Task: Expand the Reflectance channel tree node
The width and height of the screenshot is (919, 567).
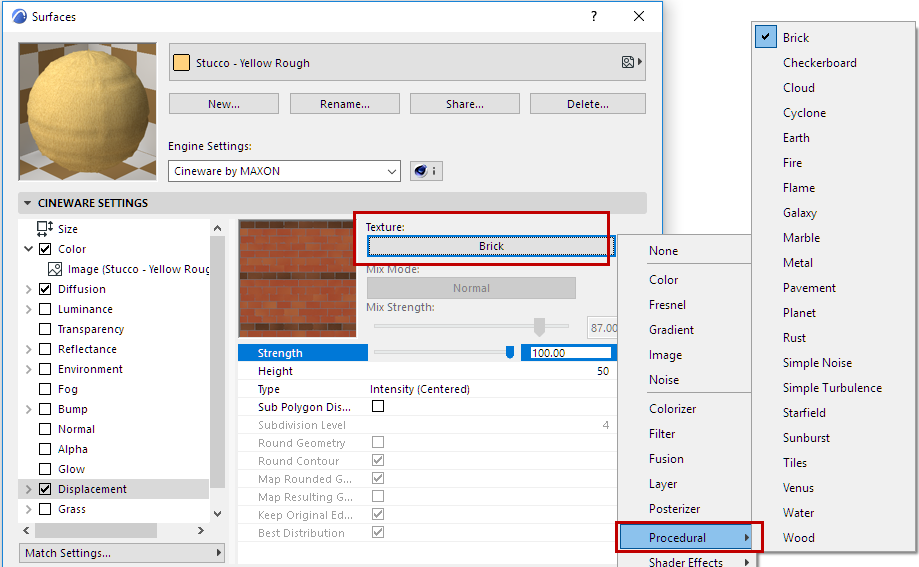Action: click(28, 349)
